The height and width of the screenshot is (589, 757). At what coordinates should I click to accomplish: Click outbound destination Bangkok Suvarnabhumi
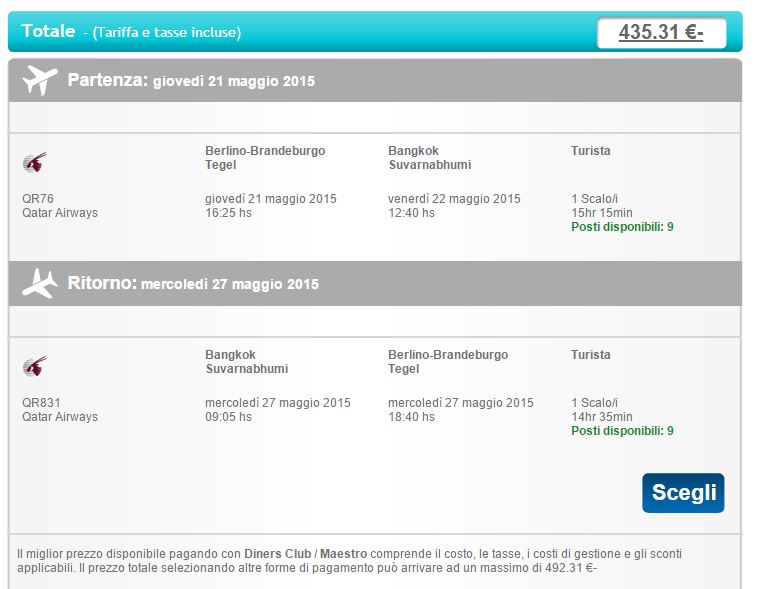(430, 158)
